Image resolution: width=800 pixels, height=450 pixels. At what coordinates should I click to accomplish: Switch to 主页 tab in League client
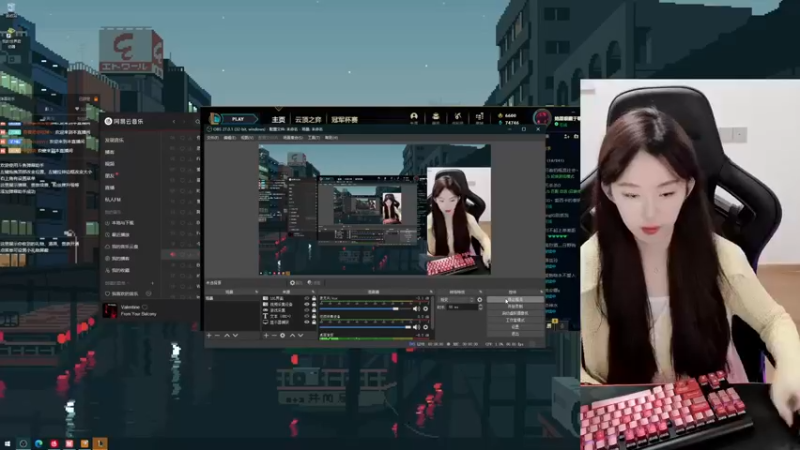[278, 119]
